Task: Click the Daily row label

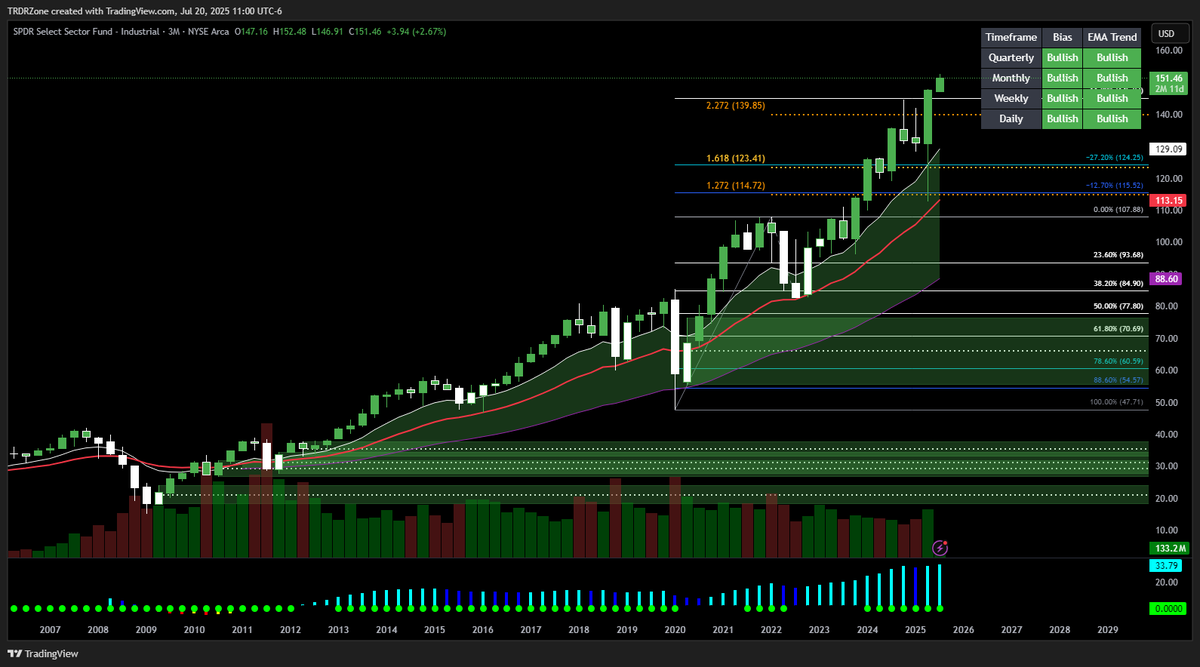Action: click(1010, 118)
